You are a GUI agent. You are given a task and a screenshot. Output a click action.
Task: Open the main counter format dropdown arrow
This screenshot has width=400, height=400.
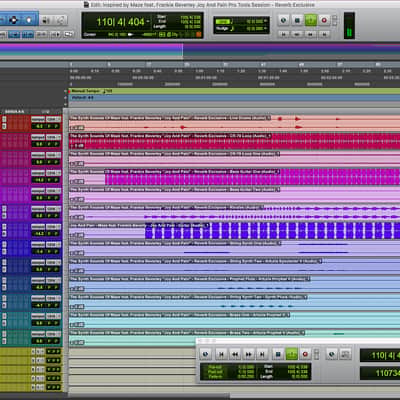tap(148, 22)
